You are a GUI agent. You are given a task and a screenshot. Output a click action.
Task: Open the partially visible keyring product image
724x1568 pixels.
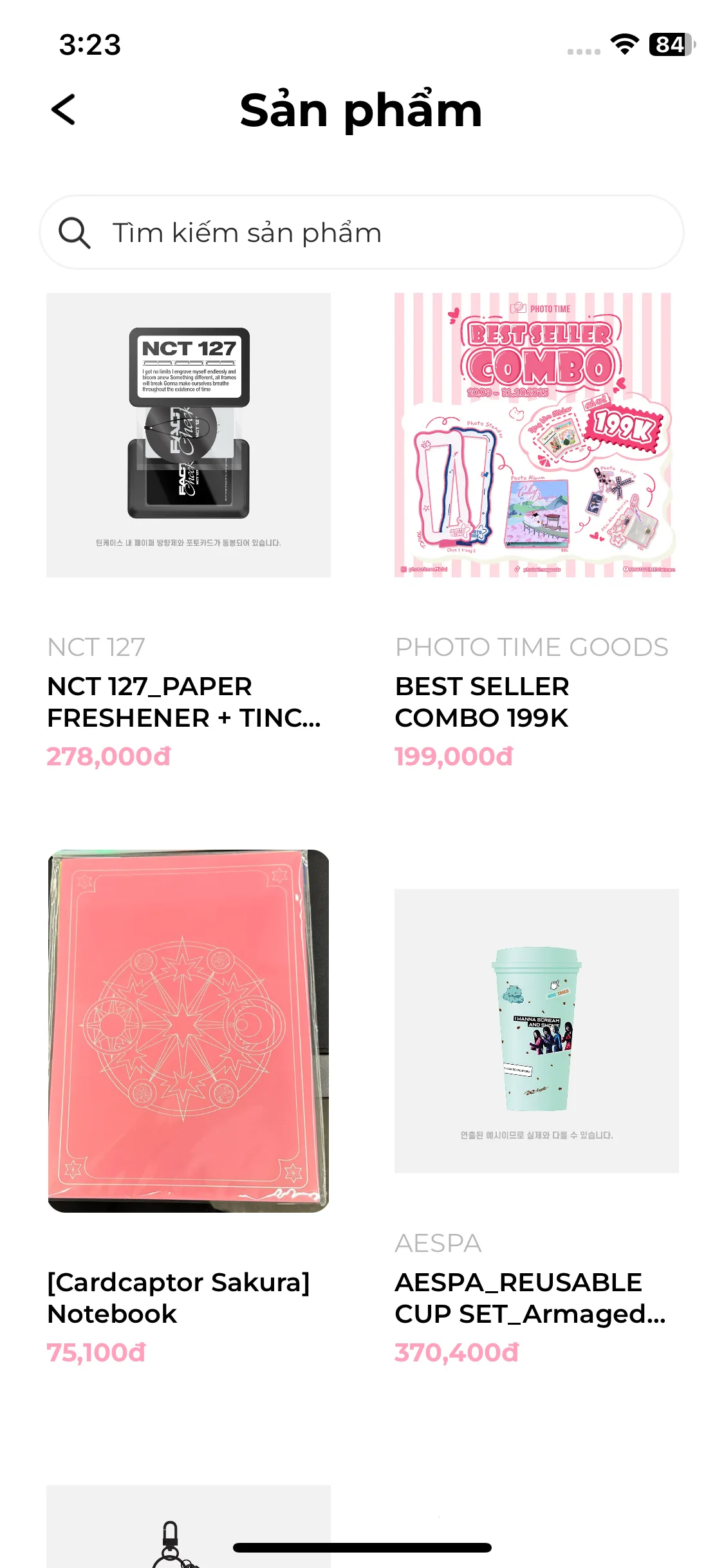pyautogui.click(x=189, y=1526)
